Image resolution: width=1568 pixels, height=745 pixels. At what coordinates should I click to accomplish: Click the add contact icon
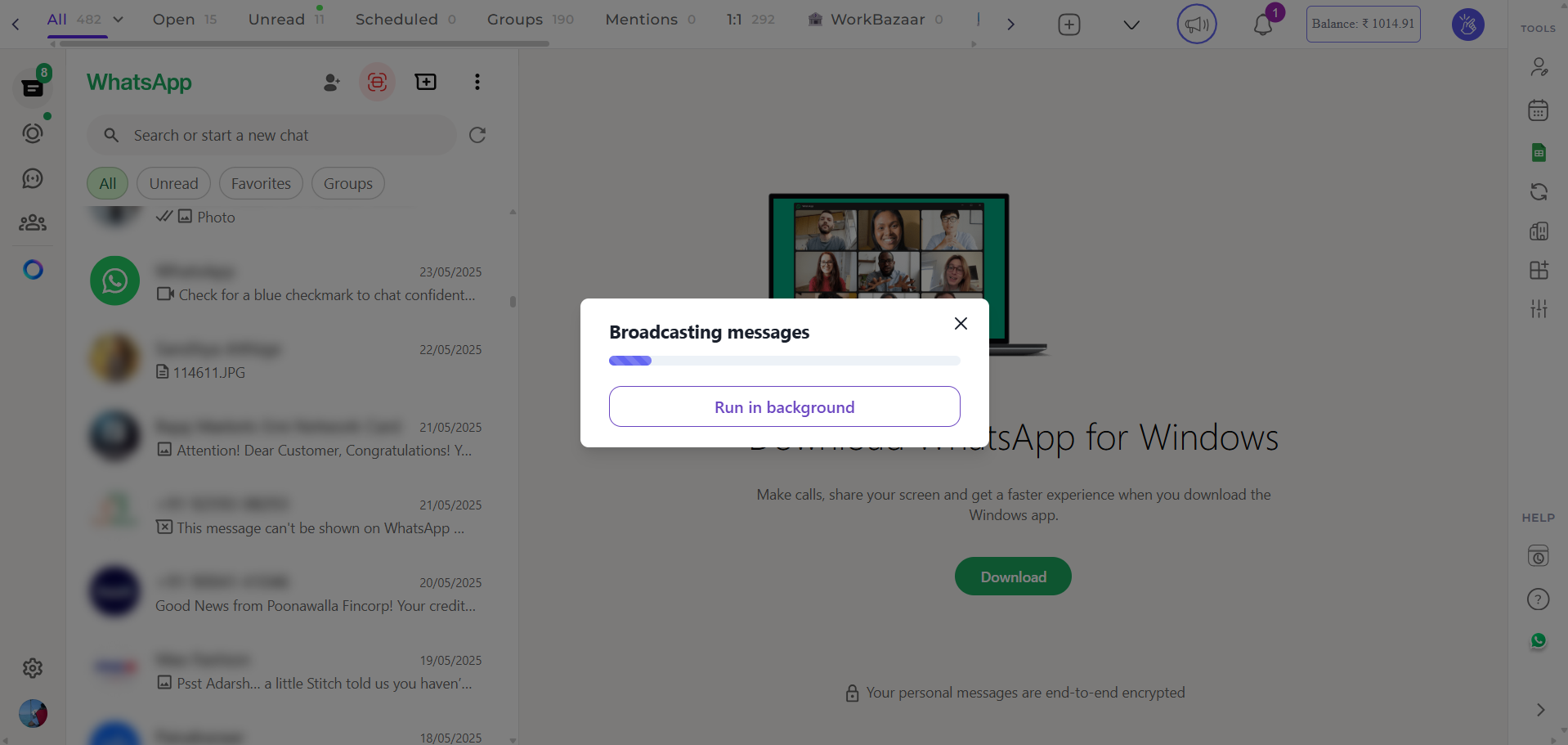tap(331, 82)
